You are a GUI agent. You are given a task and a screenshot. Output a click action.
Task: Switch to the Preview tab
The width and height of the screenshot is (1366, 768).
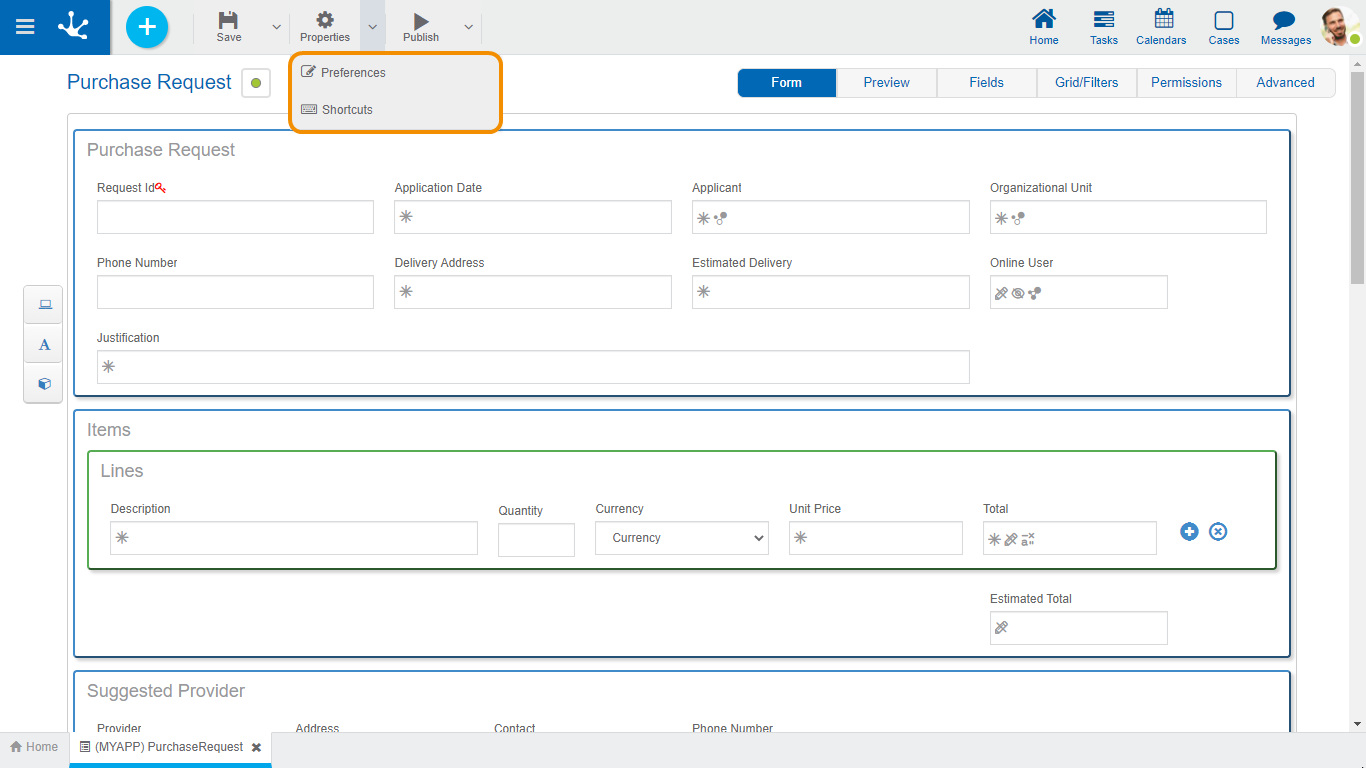pyautogui.click(x=887, y=83)
